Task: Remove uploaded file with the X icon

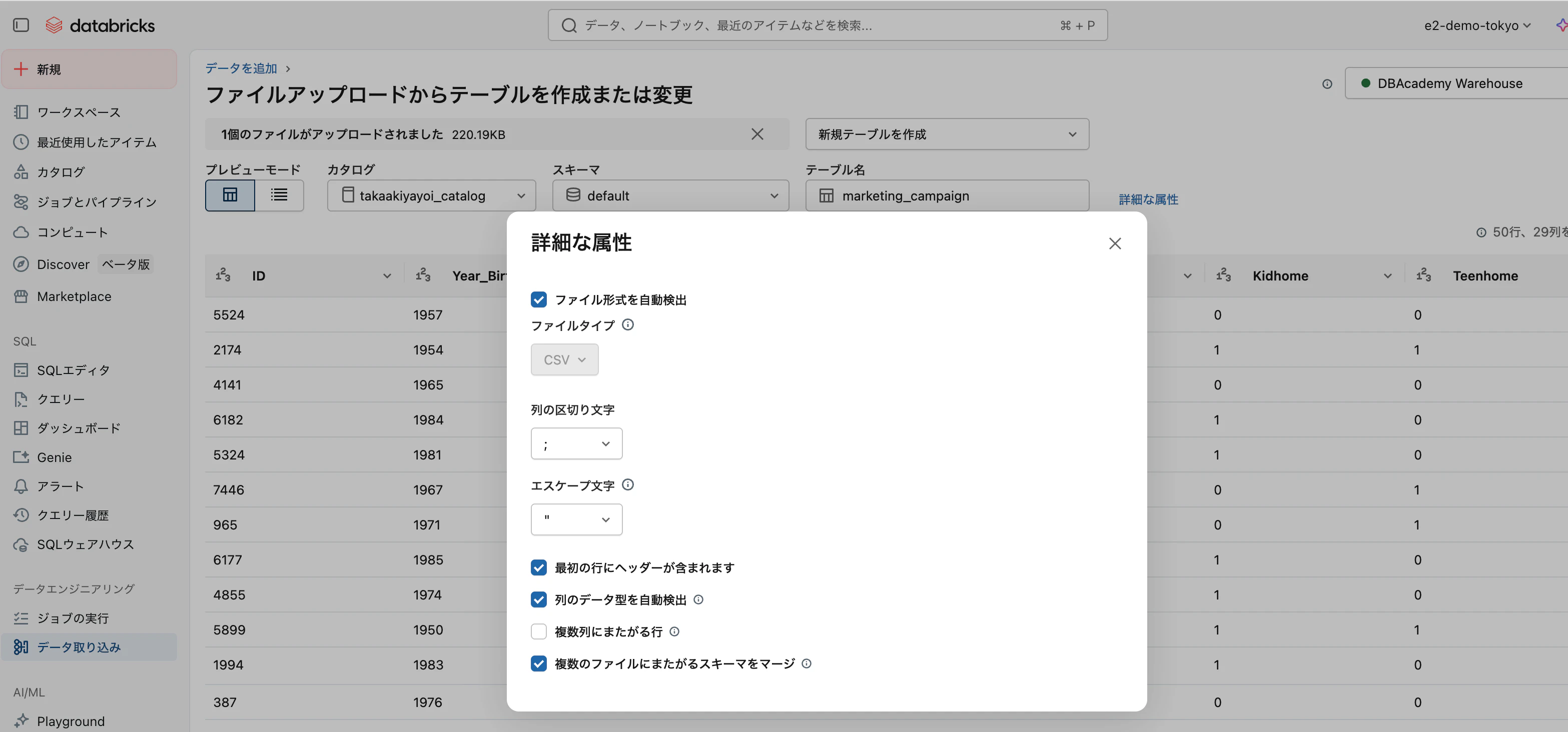Action: coord(756,134)
